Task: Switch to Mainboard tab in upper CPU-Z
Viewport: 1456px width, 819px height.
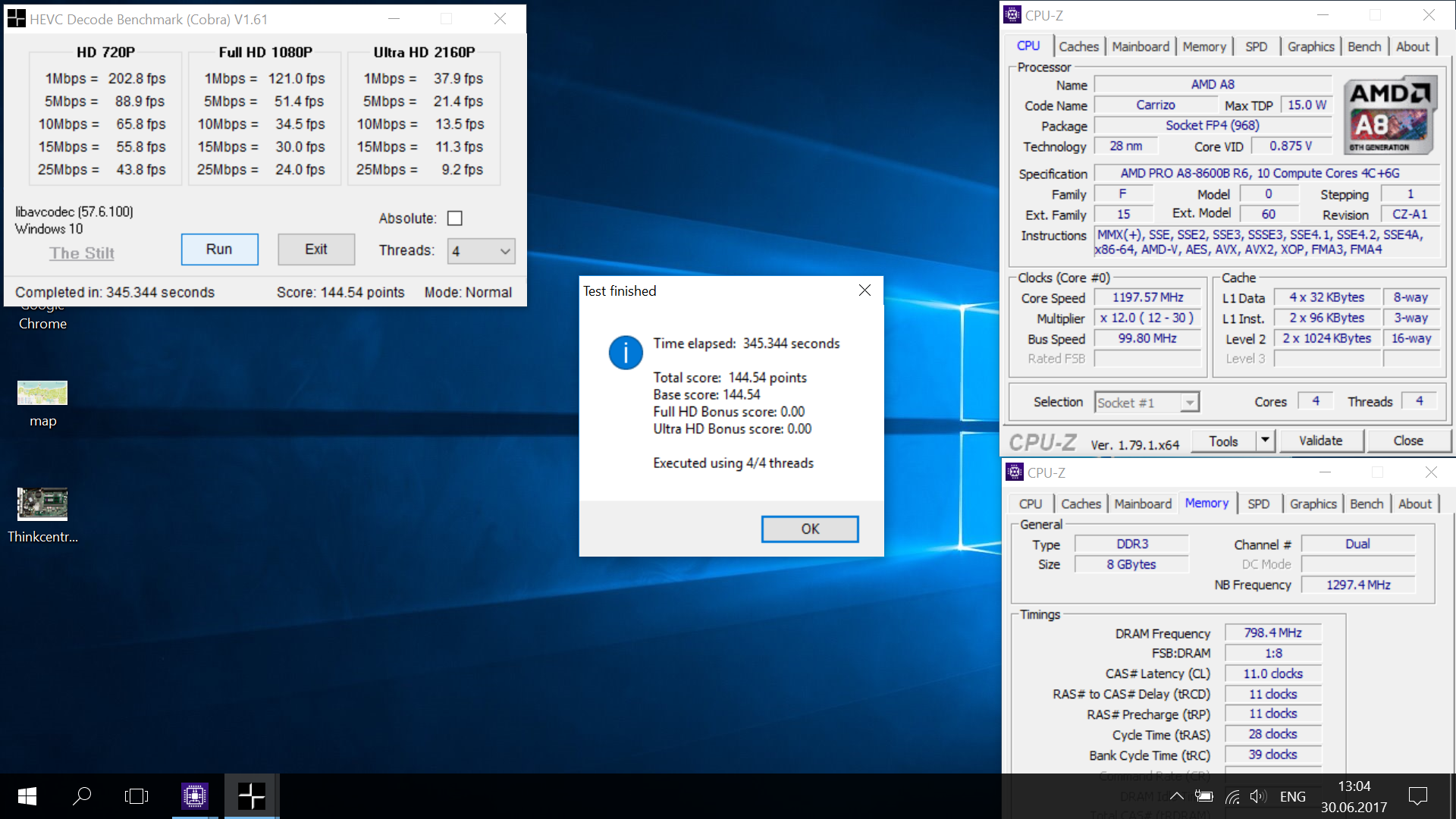Action: click(1141, 46)
